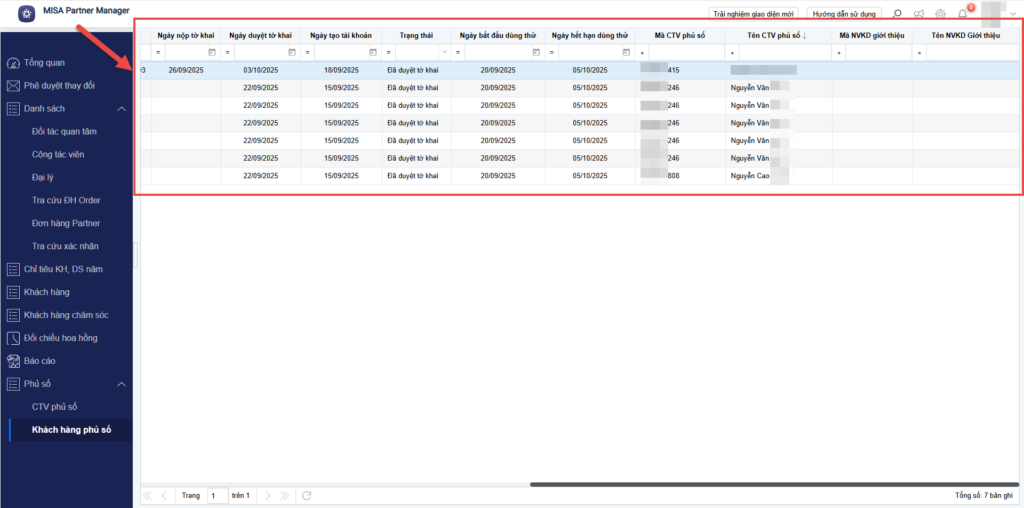Open Tổng quan in sidebar
Screen dimensions: 1024x508
(x=45, y=62)
